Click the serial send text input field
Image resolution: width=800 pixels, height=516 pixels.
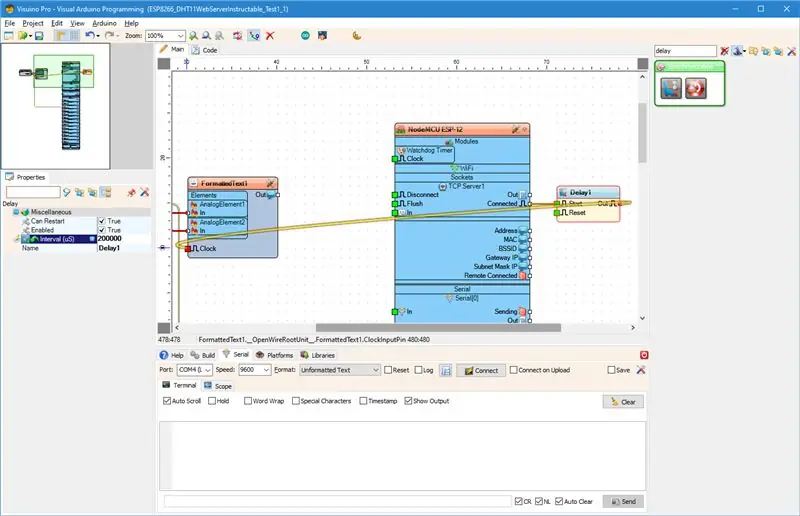coord(337,502)
